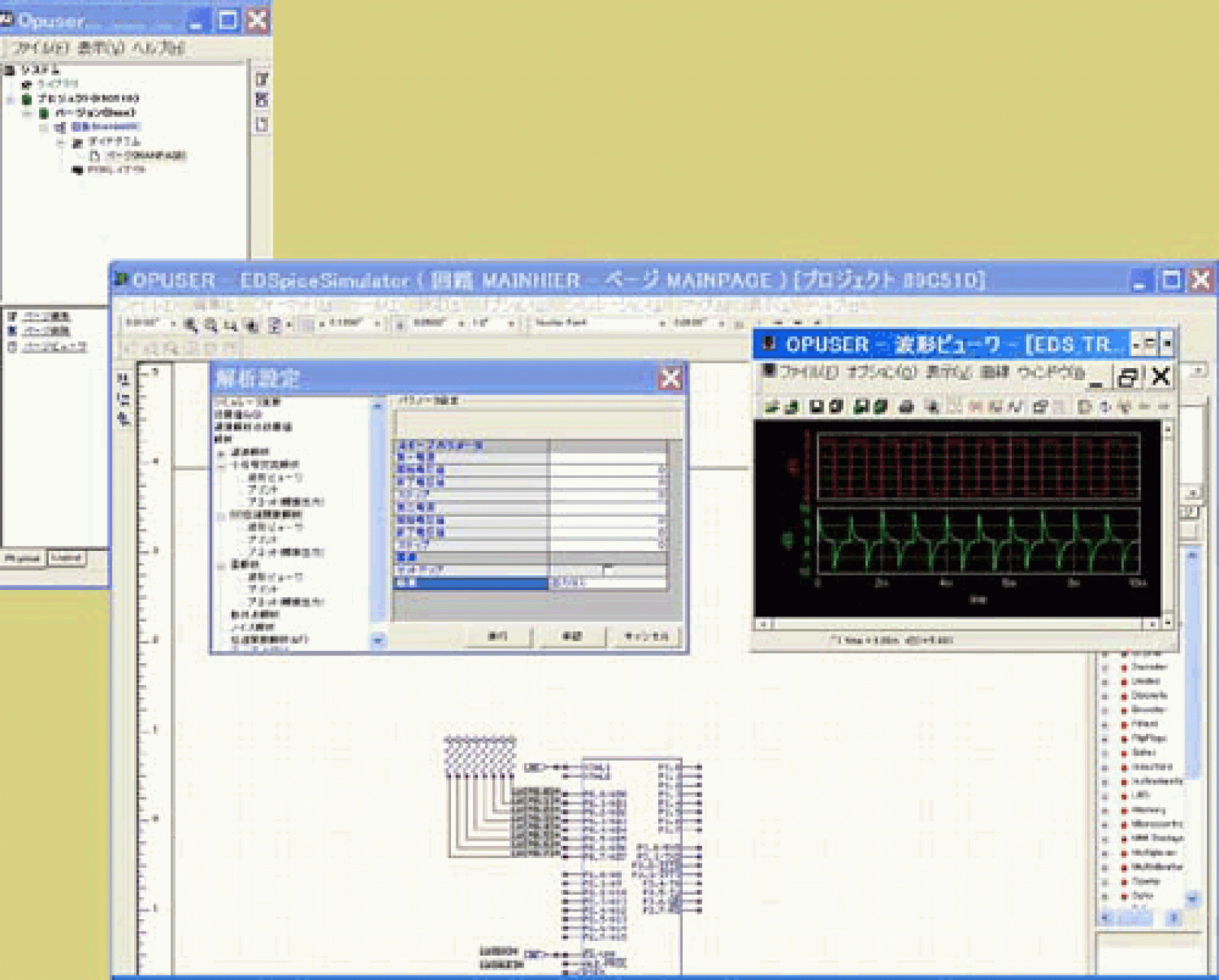Click the parts list scrollbar down arrow
Screen dimensions: 1219x980
coord(1192,899)
